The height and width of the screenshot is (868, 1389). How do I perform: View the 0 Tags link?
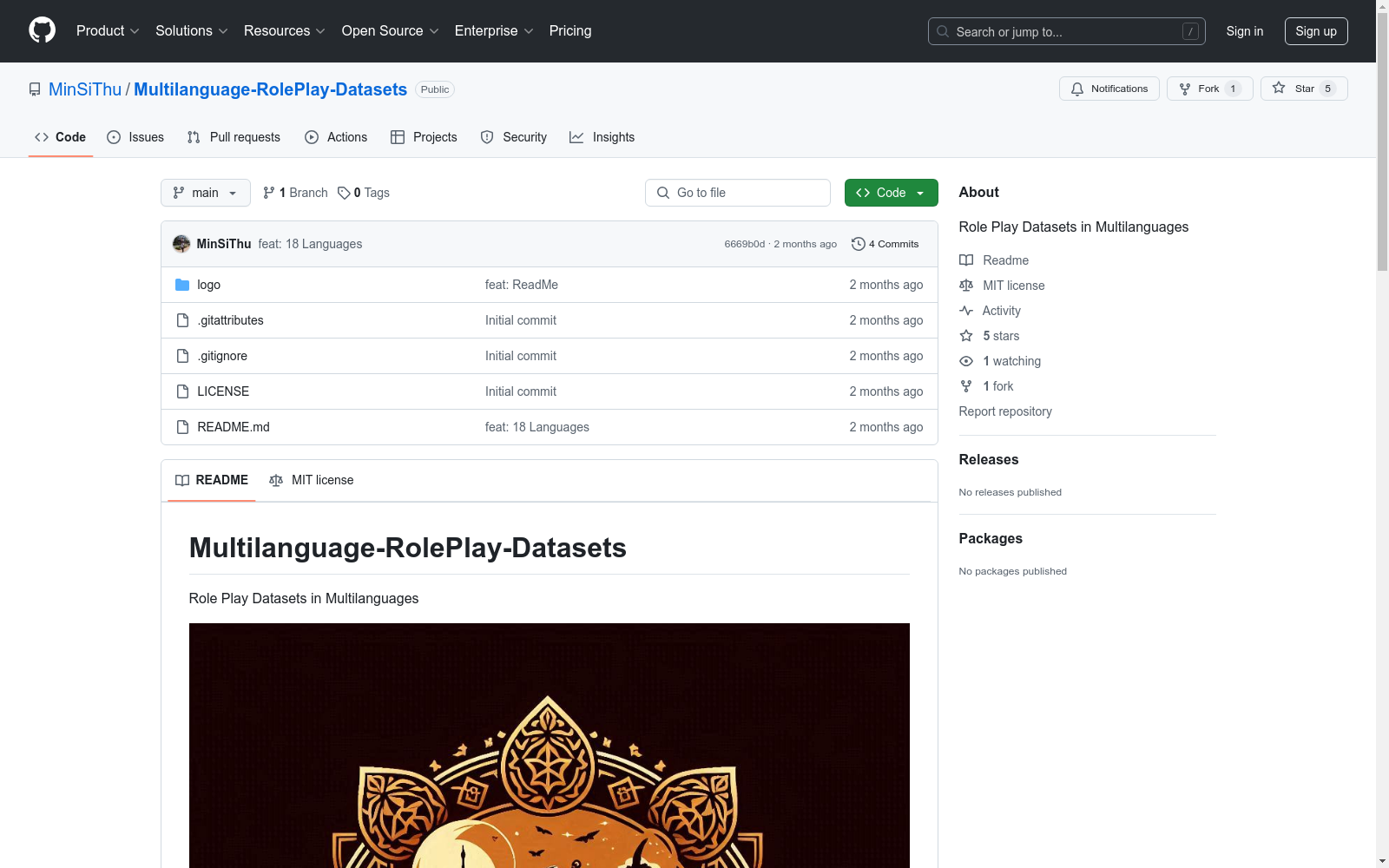pyautogui.click(x=364, y=193)
